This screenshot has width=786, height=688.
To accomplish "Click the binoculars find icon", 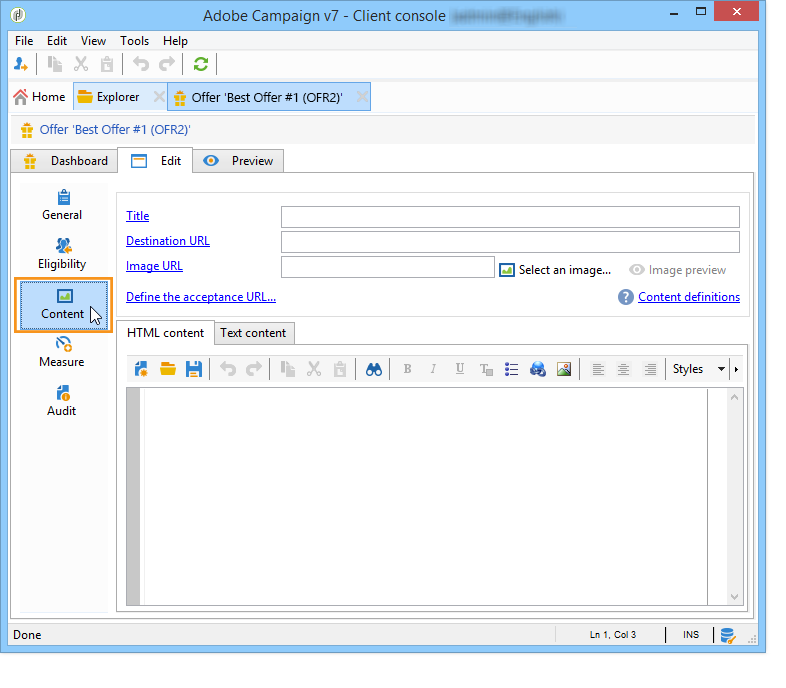I will coord(373,370).
